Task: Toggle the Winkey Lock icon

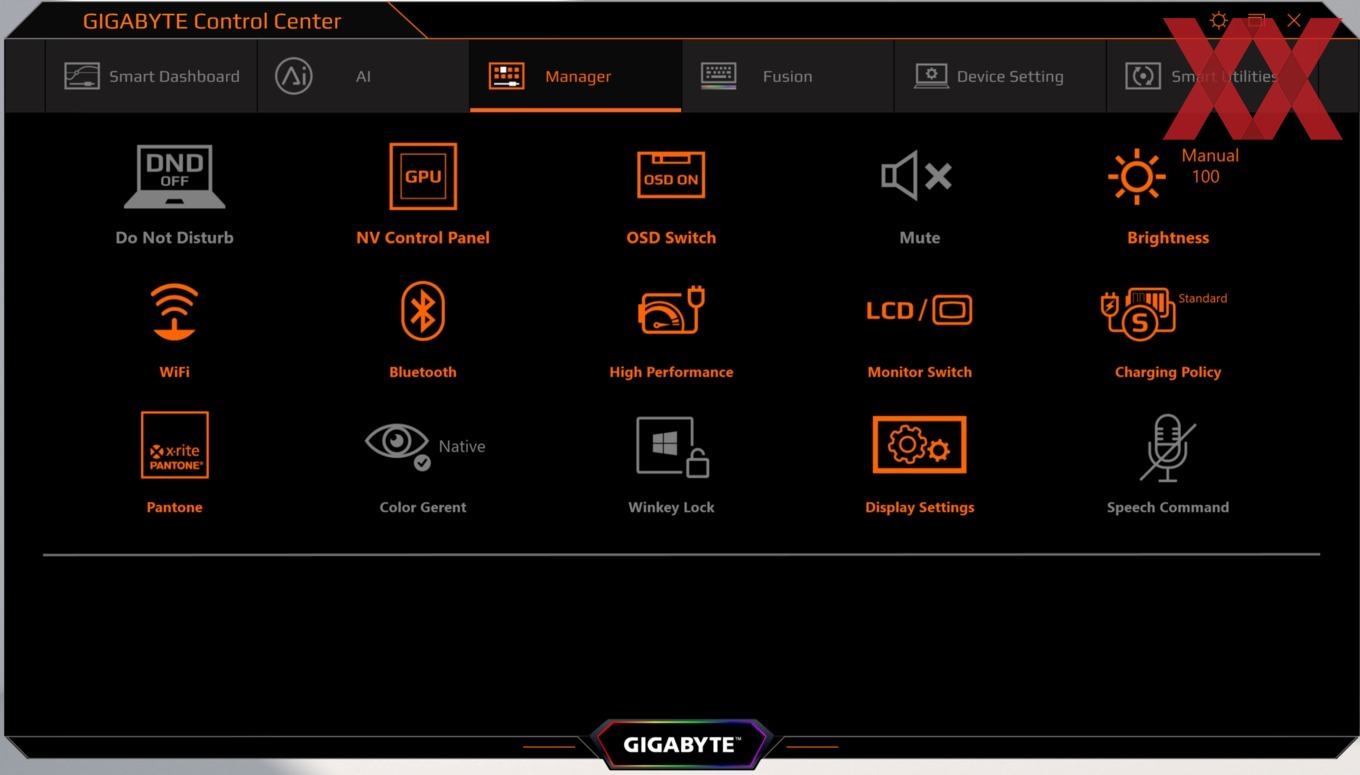Action: [672, 446]
